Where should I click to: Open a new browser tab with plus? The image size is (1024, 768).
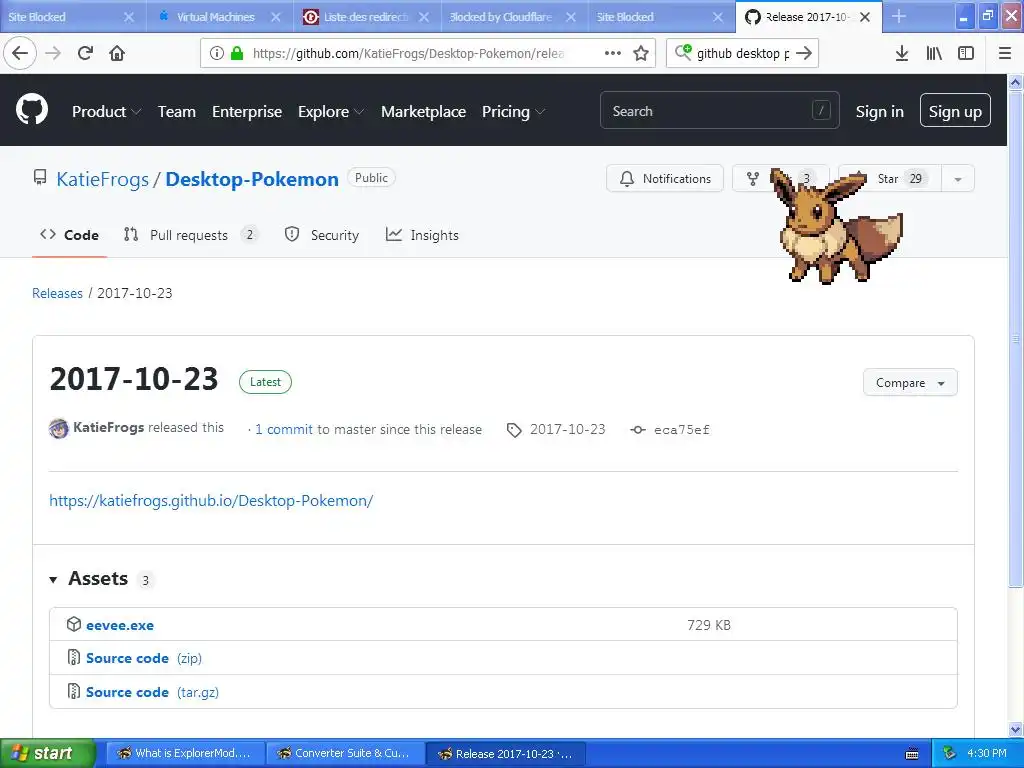click(x=899, y=16)
